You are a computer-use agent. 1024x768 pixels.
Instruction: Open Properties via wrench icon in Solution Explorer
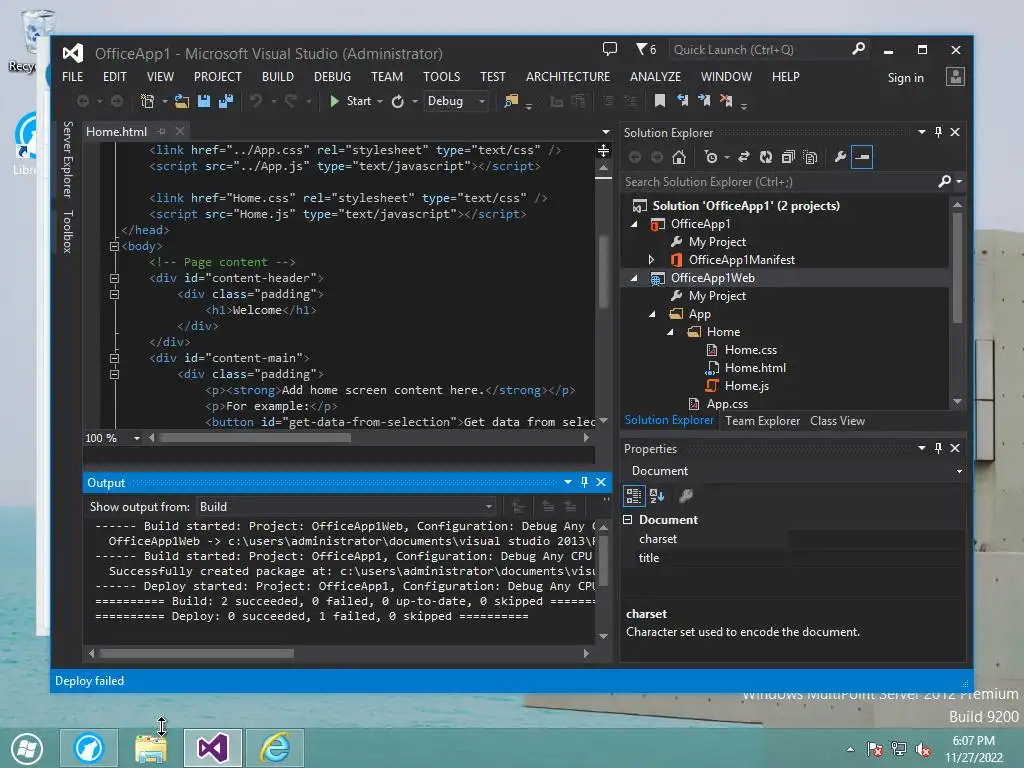click(x=840, y=157)
